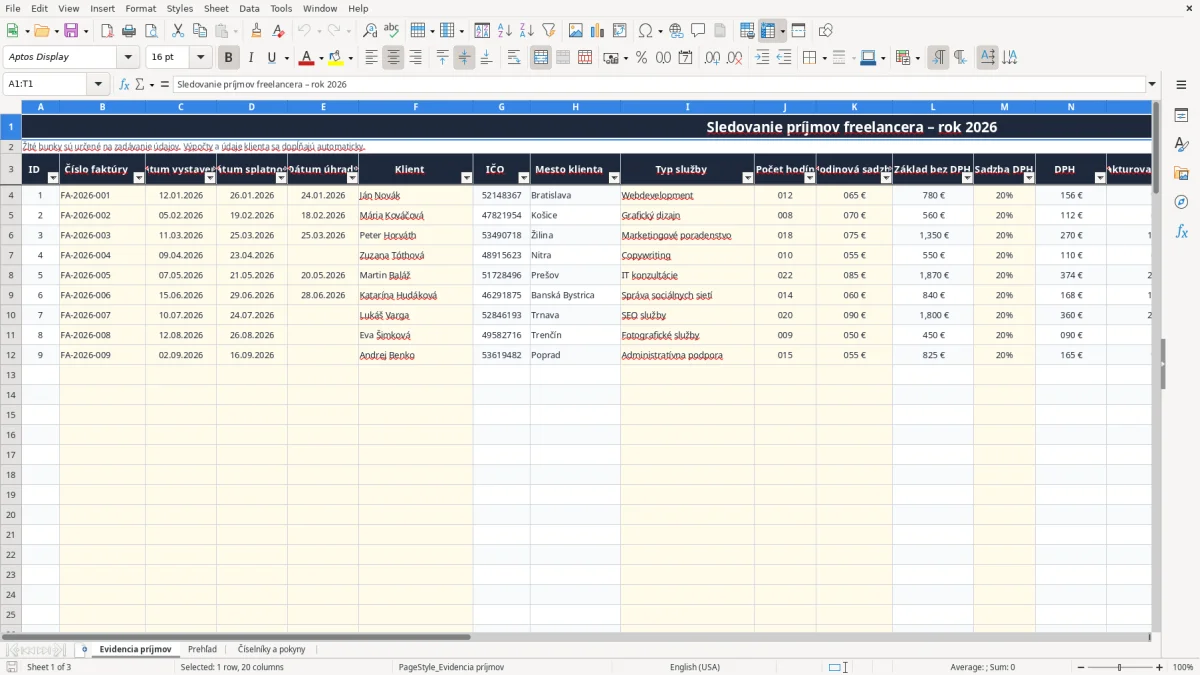Switch to the Prehľad sheet tab
Image resolution: width=1200 pixels, height=675 pixels.
click(x=202, y=650)
